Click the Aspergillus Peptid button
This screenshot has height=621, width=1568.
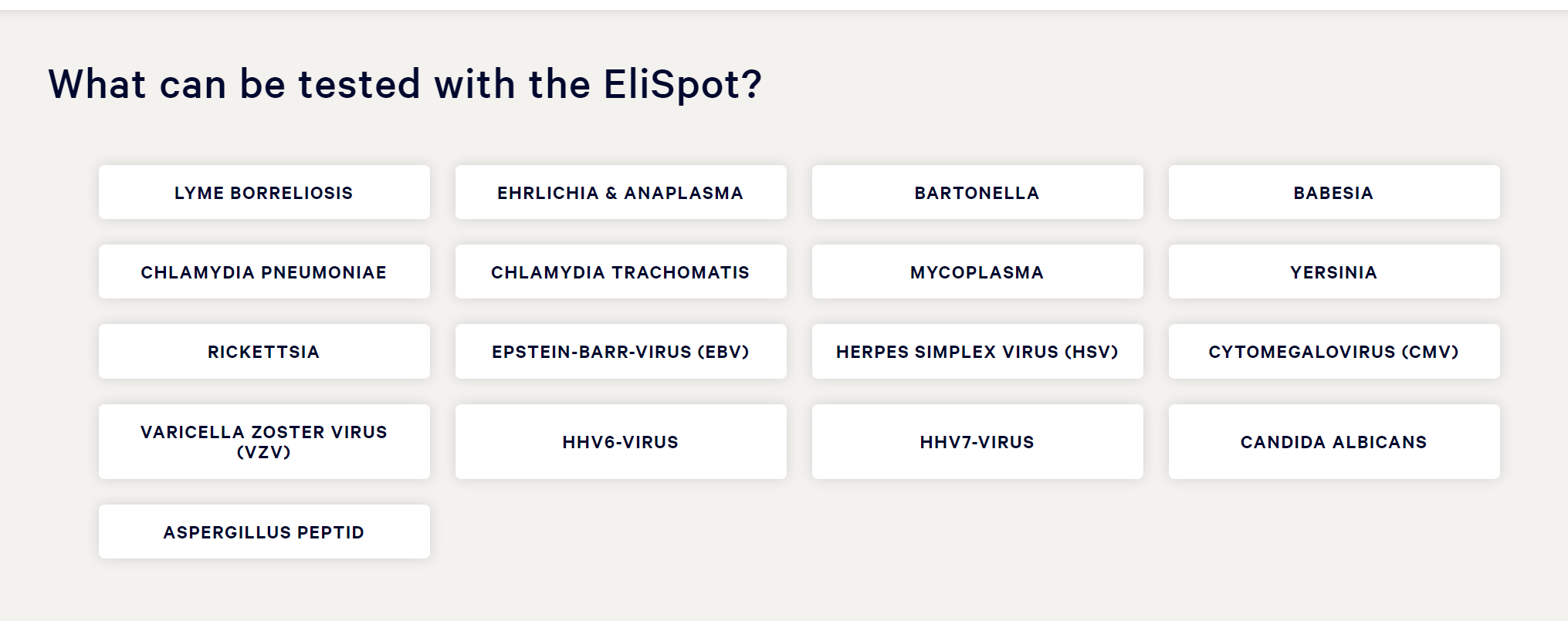(264, 532)
